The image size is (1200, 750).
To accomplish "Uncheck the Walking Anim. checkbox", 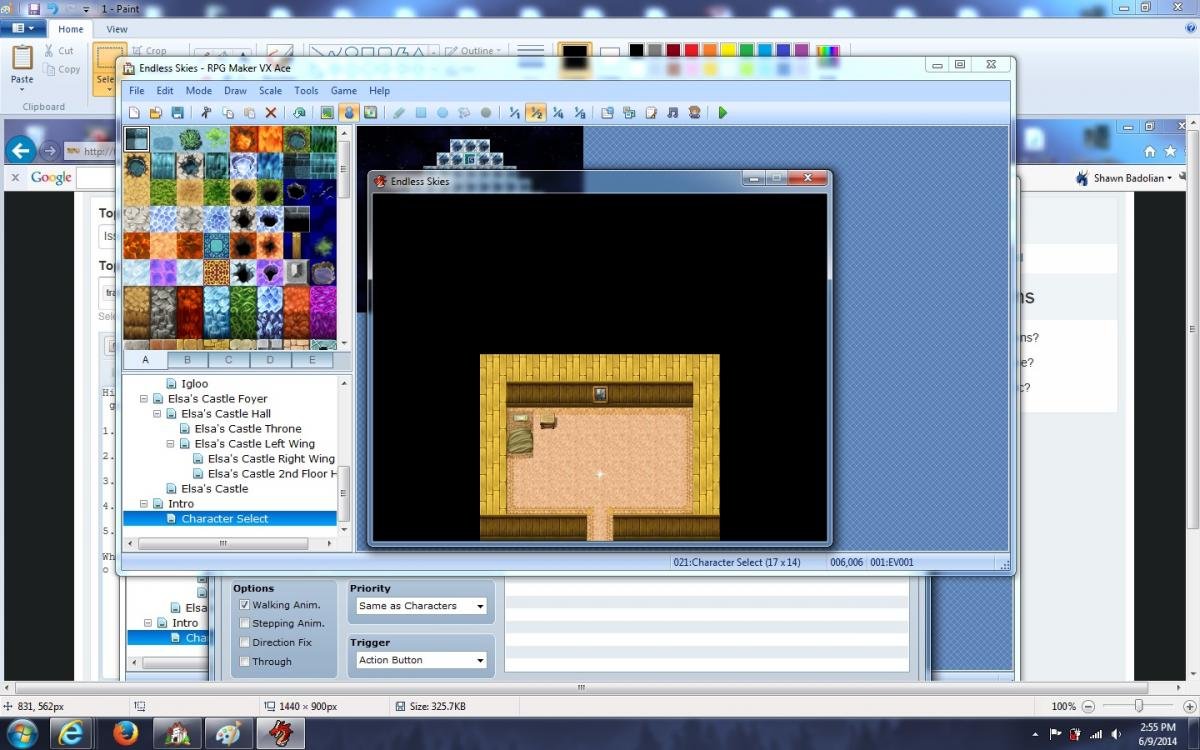I will click(x=245, y=605).
